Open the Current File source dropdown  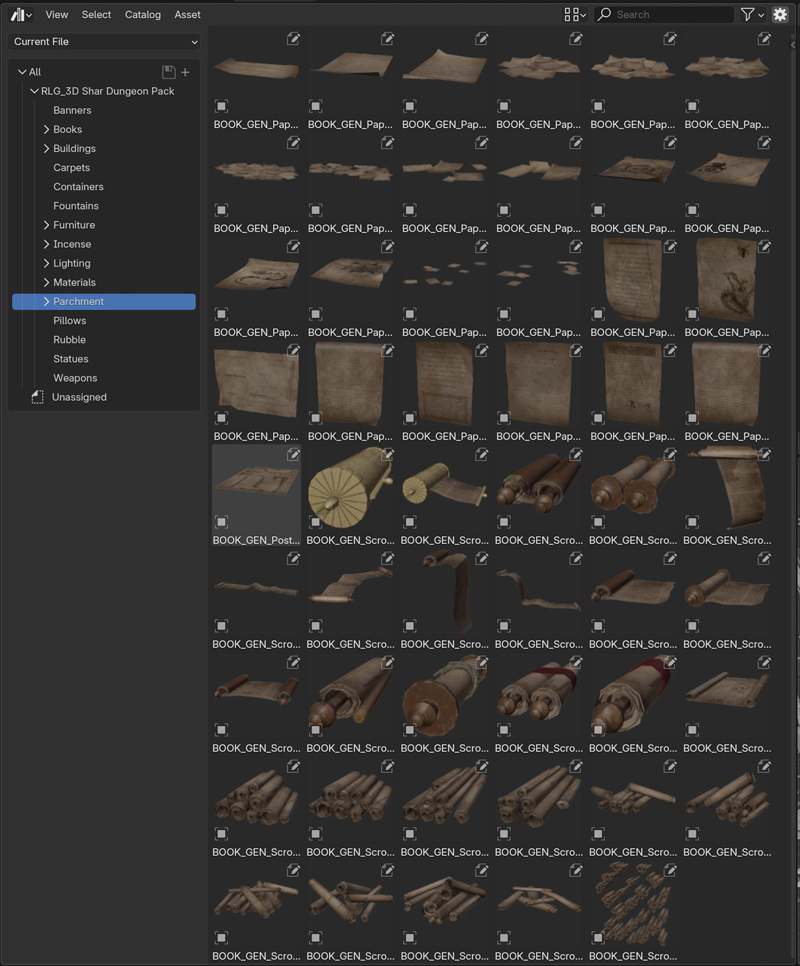coord(104,43)
